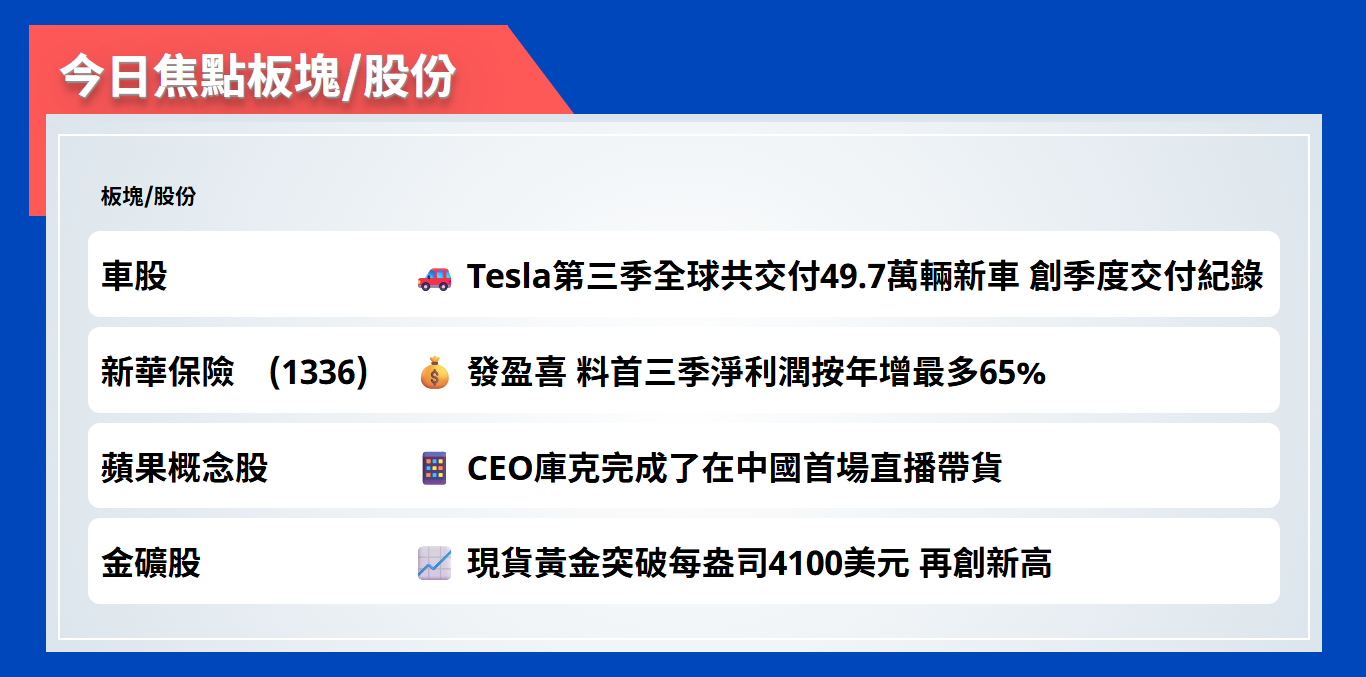Click the stock code (1336)
This screenshot has height=677, width=1366.
click(x=319, y=372)
